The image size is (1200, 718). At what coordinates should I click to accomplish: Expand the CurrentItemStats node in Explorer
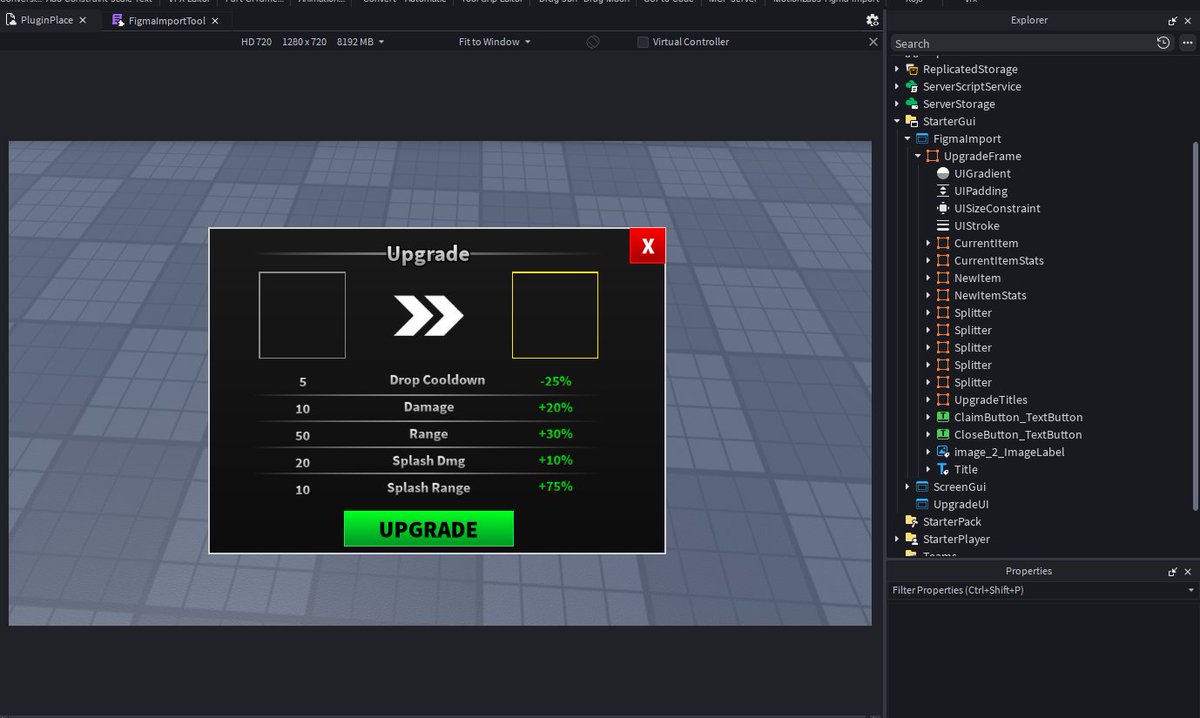point(929,260)
